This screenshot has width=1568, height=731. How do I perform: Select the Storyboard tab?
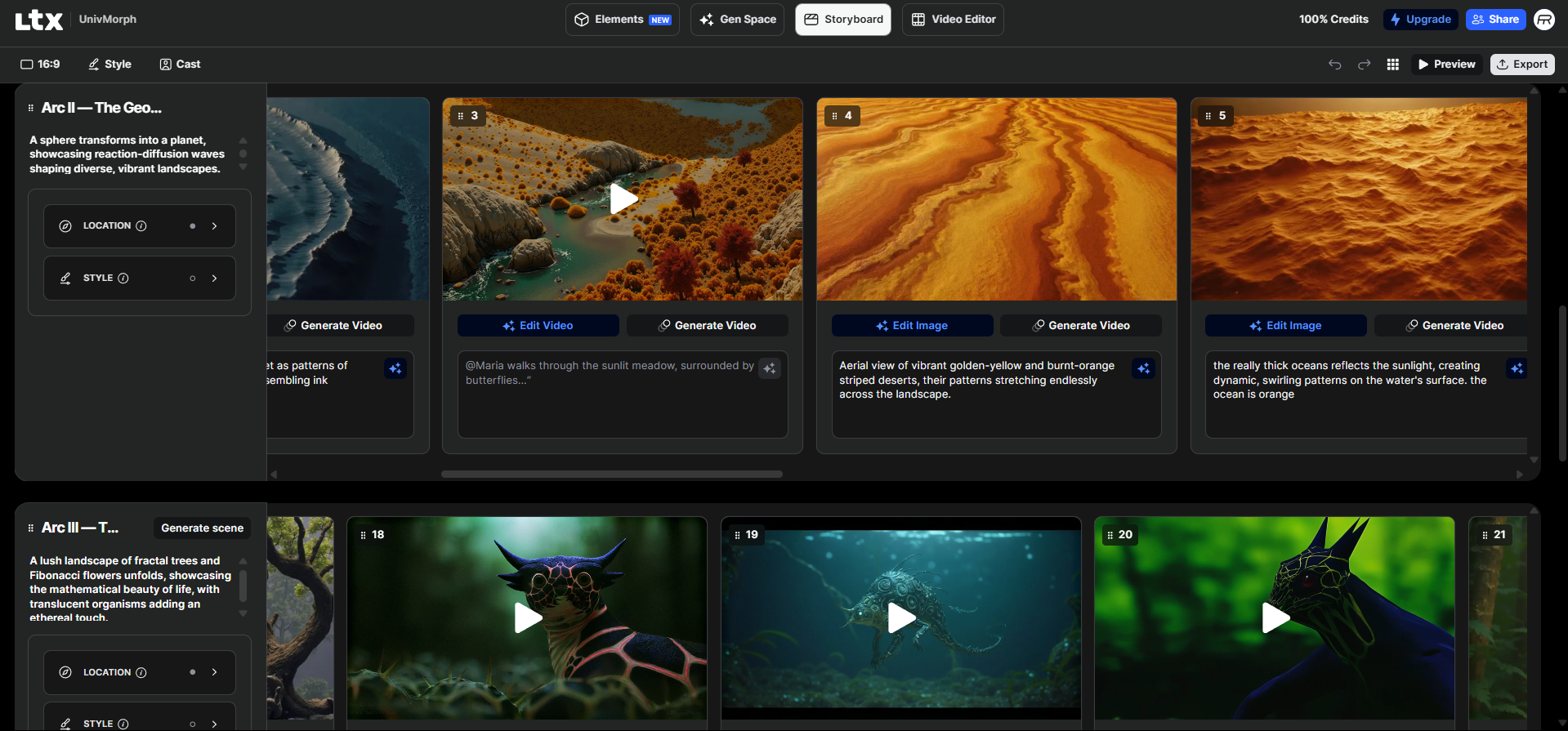[x=843, y=20]
